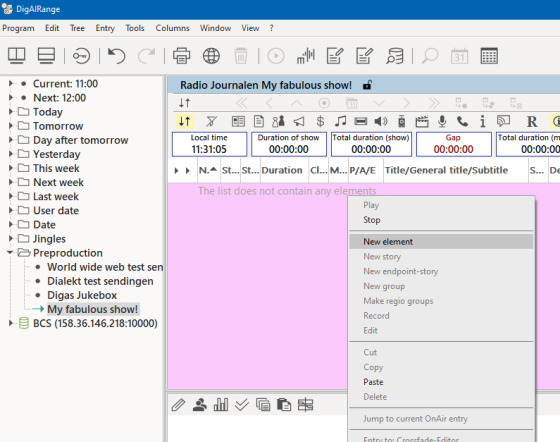This screenshot has width=560, height=442.
Task: Filter by telephone type icon
Action: coord(462,122)
